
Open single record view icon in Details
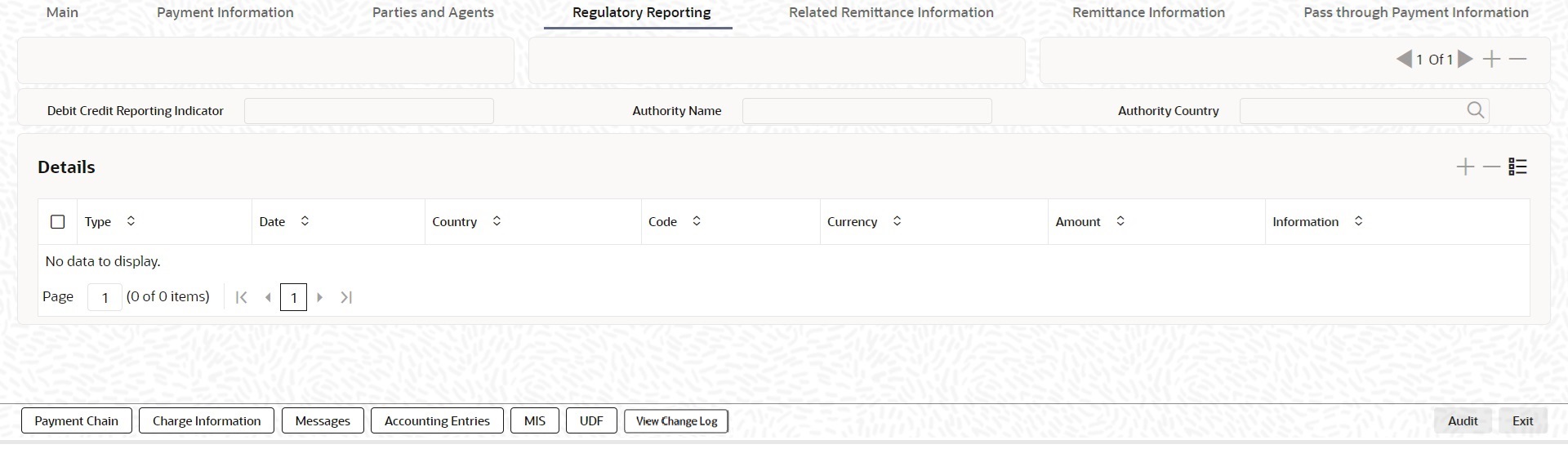point(1518,167)
